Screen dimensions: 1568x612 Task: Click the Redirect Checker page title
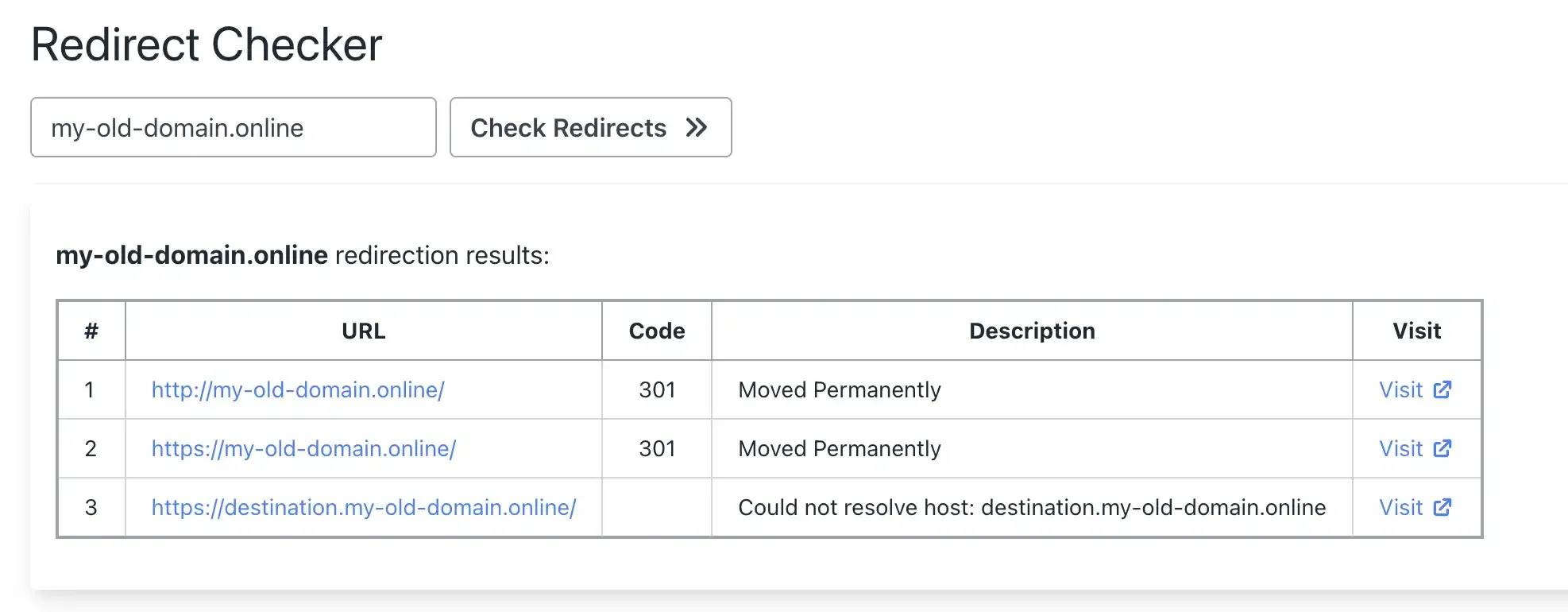[x=207, y=44]
